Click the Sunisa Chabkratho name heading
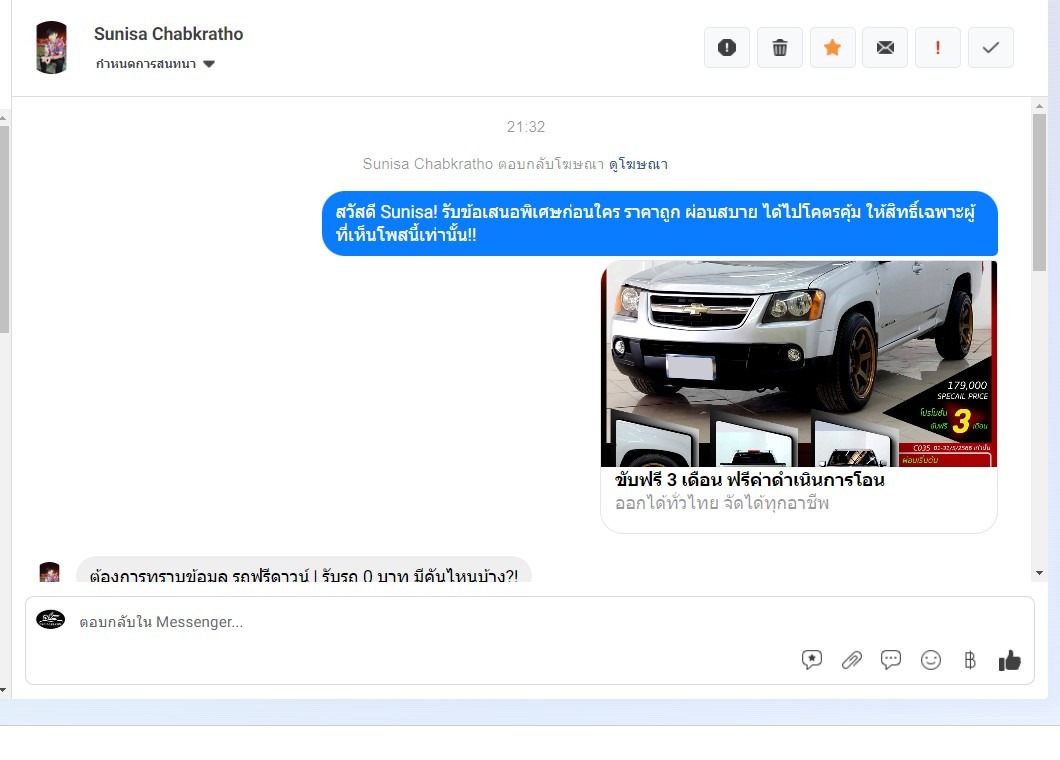 [x=168, y=34]
